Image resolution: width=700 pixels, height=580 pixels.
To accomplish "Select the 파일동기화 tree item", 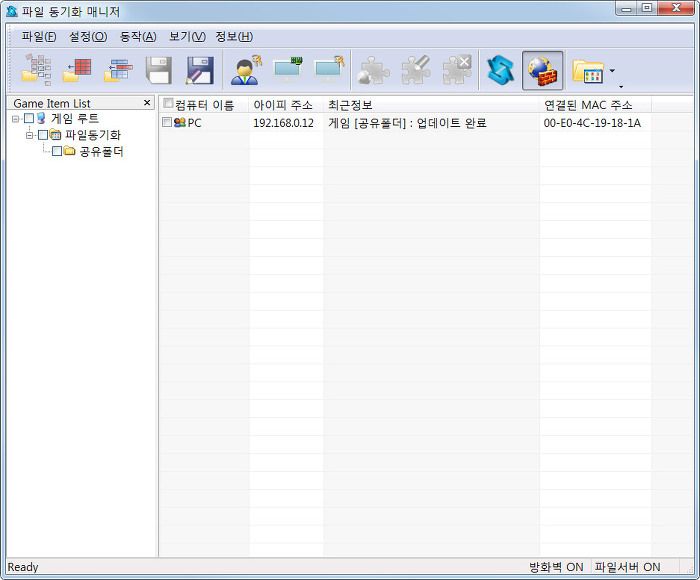I will 93,135.
